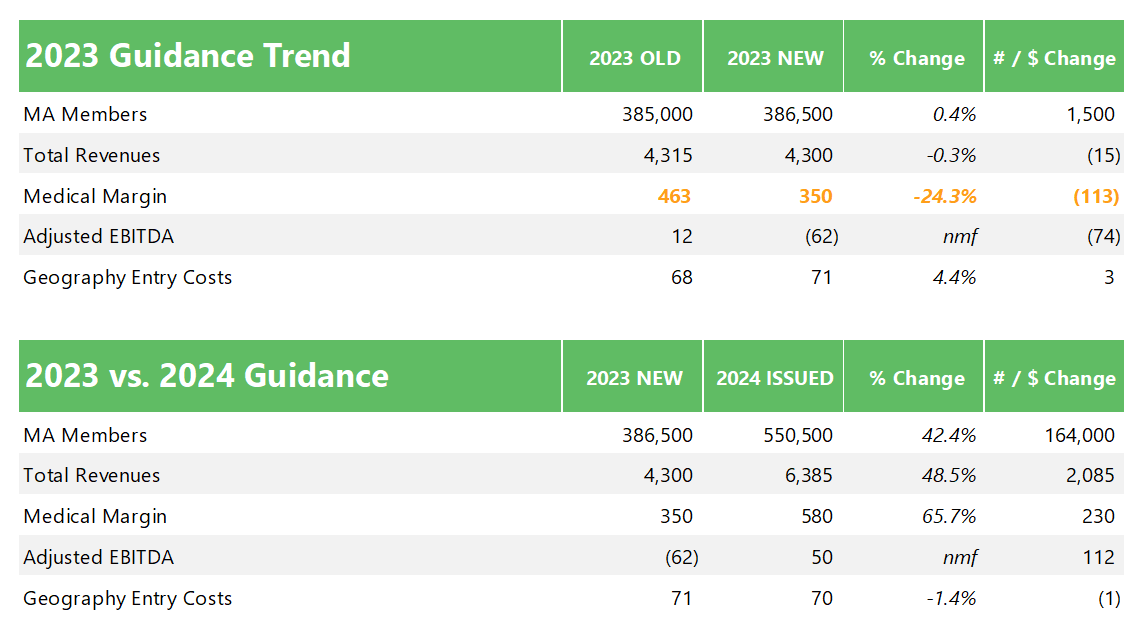Click the 6,385 Total Revenues value
The width and height of the screenshot is (1147, 639).
pos(810,476)
